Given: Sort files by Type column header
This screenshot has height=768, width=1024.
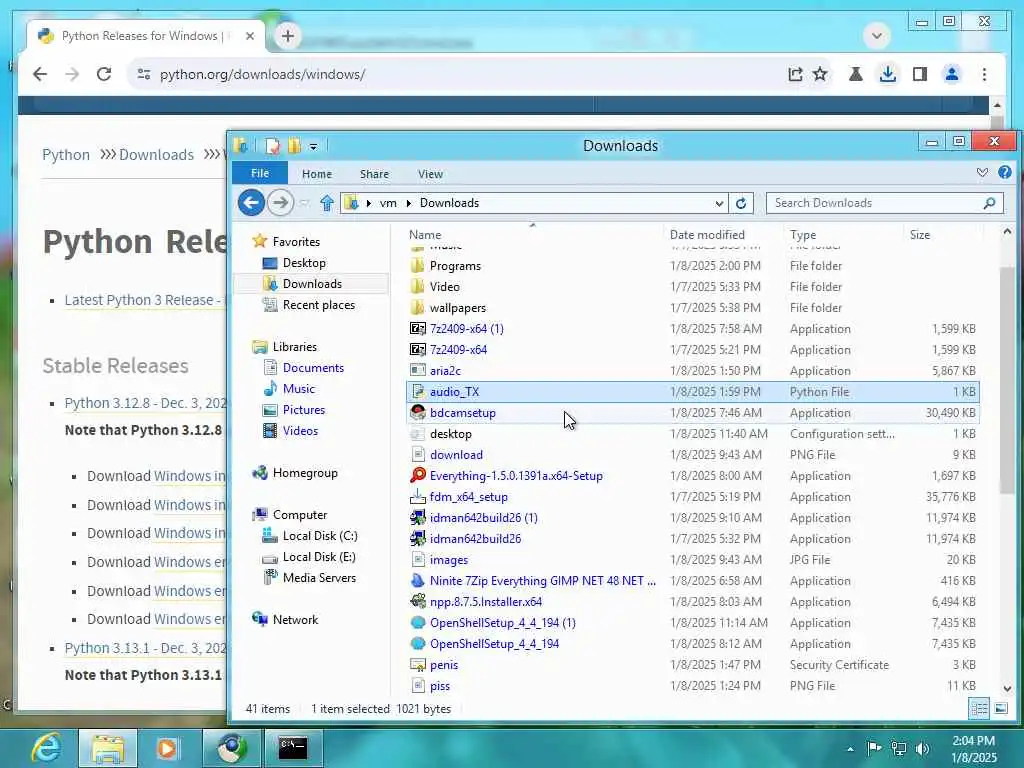Looking at the screenshot, I should pos(803,234).
